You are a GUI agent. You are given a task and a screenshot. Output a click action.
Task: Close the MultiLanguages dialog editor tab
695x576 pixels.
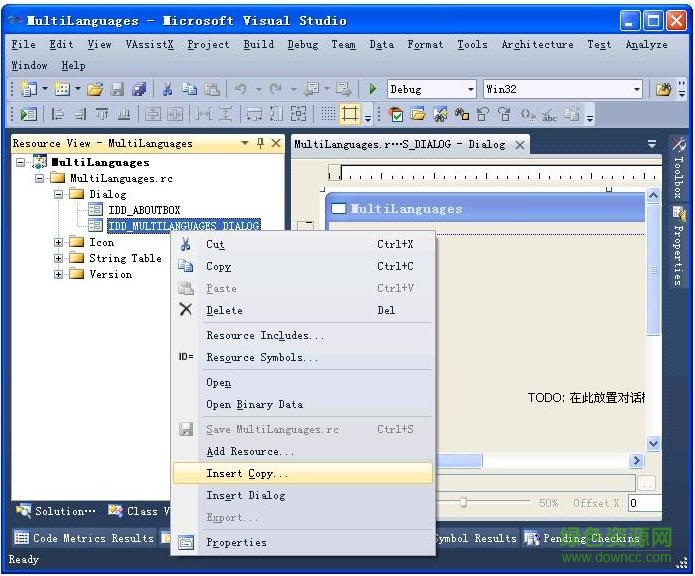pos(520,144)
